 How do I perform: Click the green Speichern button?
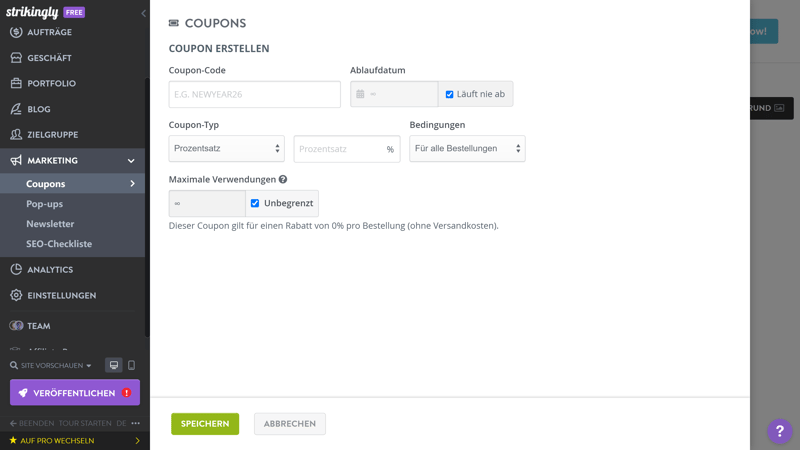[x=205, y=424]
